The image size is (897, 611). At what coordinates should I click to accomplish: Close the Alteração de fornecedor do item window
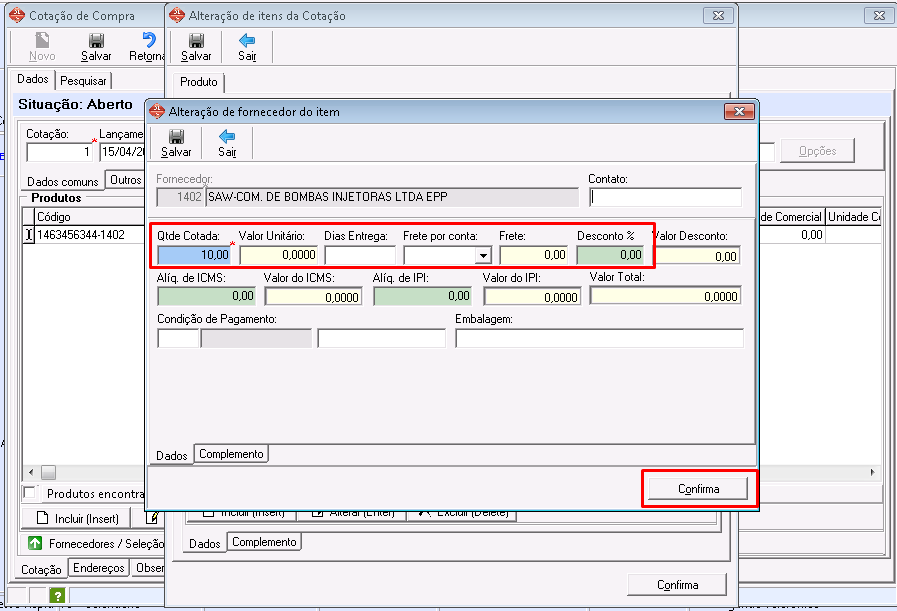point(739,111)
